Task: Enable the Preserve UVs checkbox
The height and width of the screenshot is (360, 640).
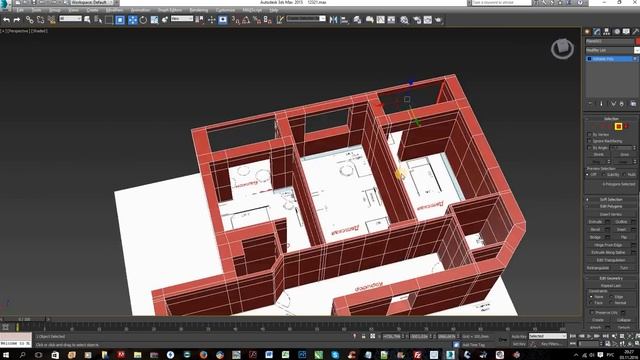Action: pyautogui.click(x=592, y=312)
